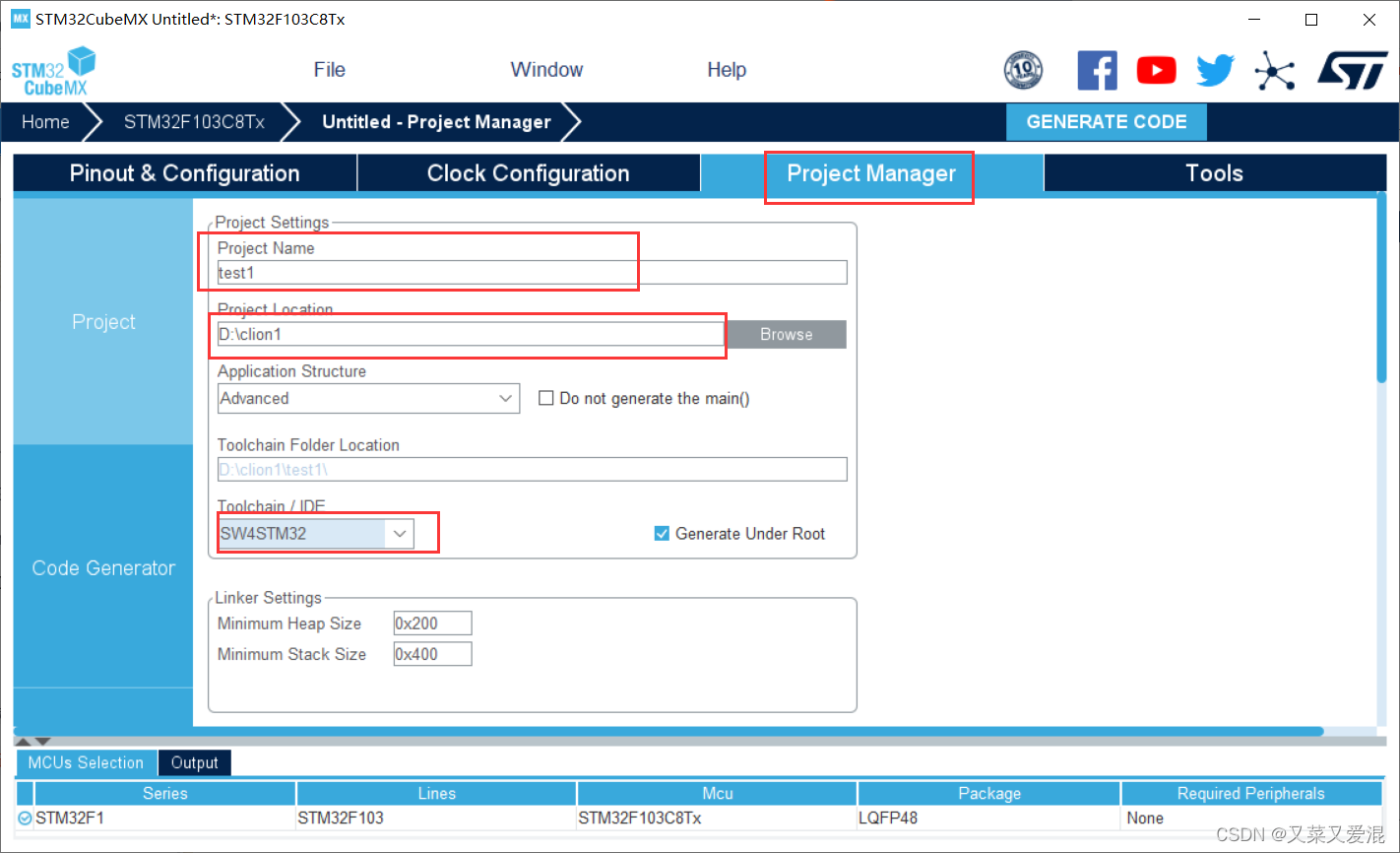Select the STM32F103 lines cell
Image resolution: width=1400 pixels, height=853 pixels.
click(x=436, y=819)
